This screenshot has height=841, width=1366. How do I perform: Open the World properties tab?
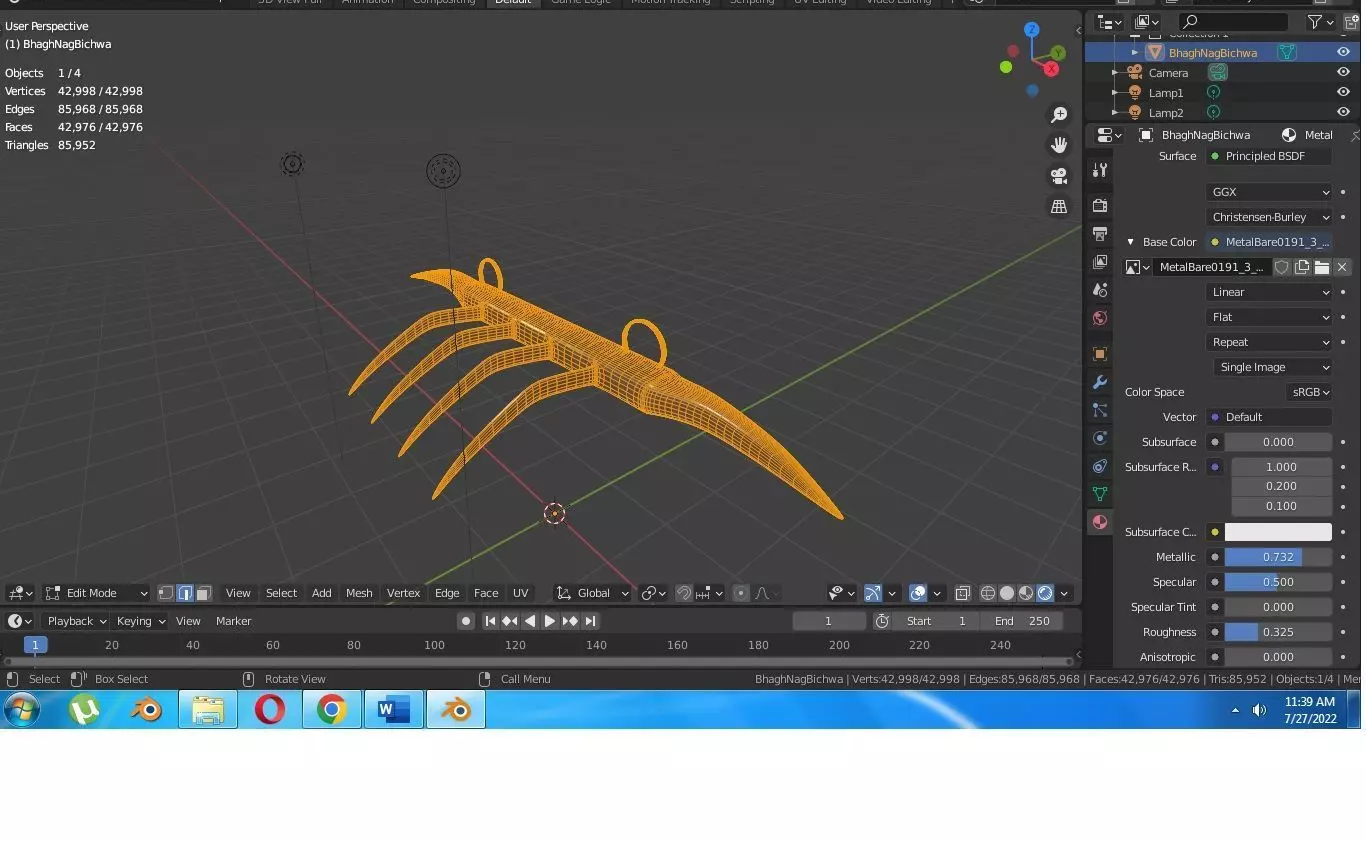pyautogui.click(x=1100, y=318)
